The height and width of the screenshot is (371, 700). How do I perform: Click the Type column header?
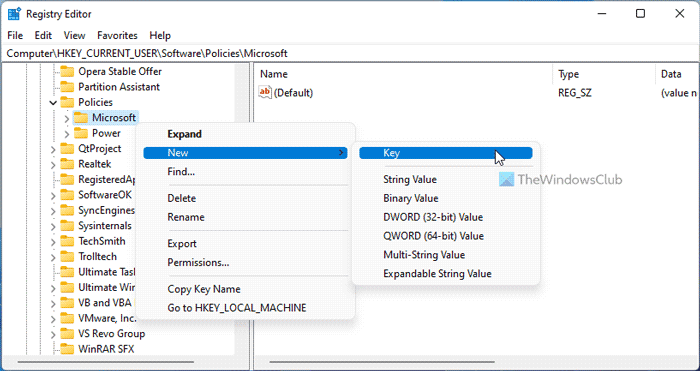604,74
